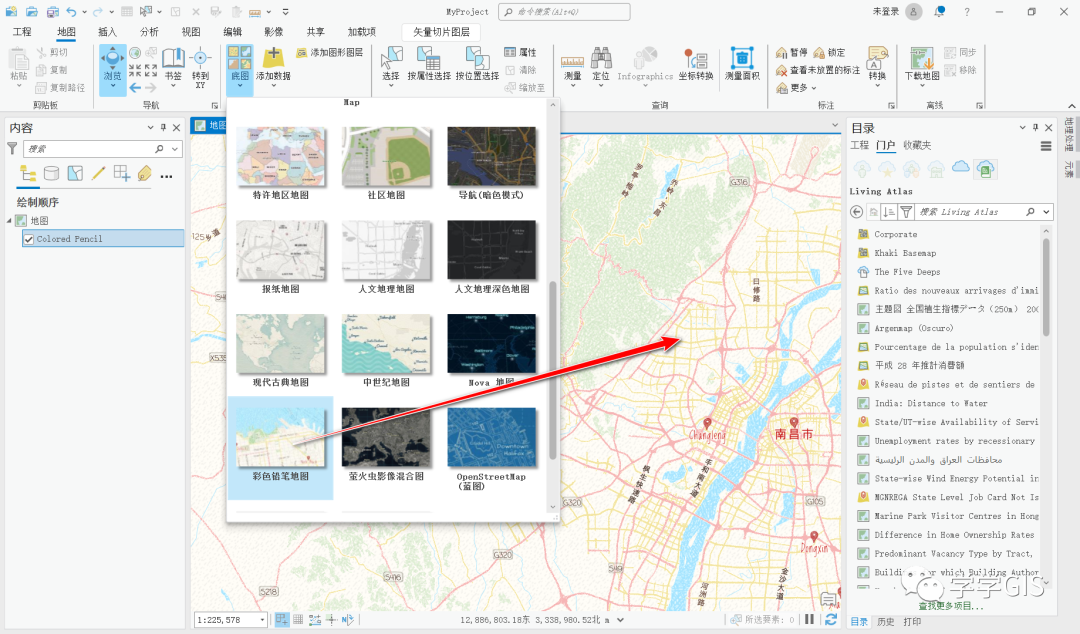Click the previous extent blue arrow
Viewport: 1080px width, 634px height.
[x=135, y=88]
